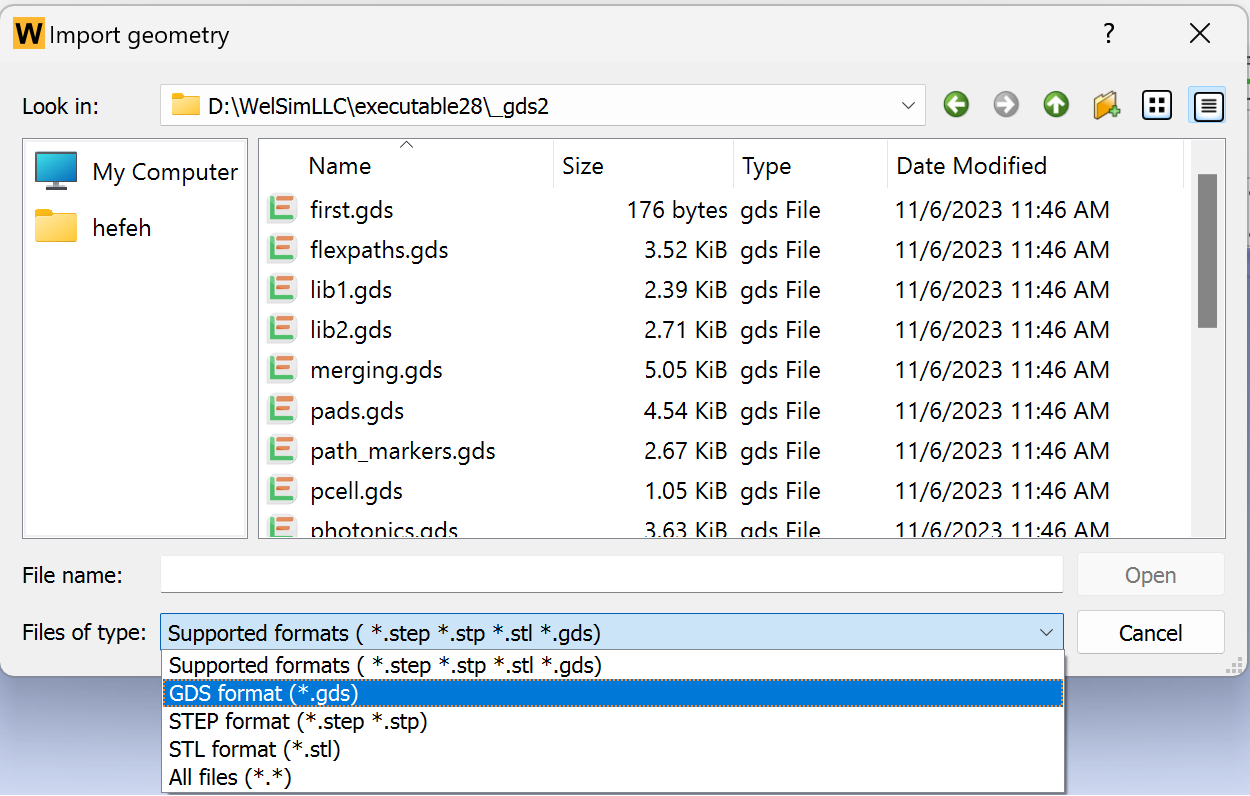Select GDS format from the file type list
This screenshot has height=796, width=1250.
(x=262, y=692)
